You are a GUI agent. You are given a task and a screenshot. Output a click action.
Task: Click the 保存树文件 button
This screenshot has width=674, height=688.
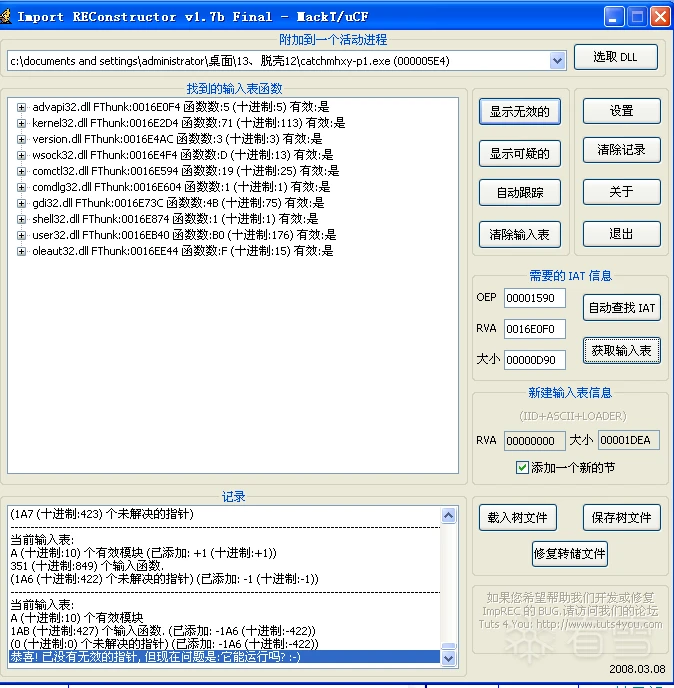tap(621, 518)
